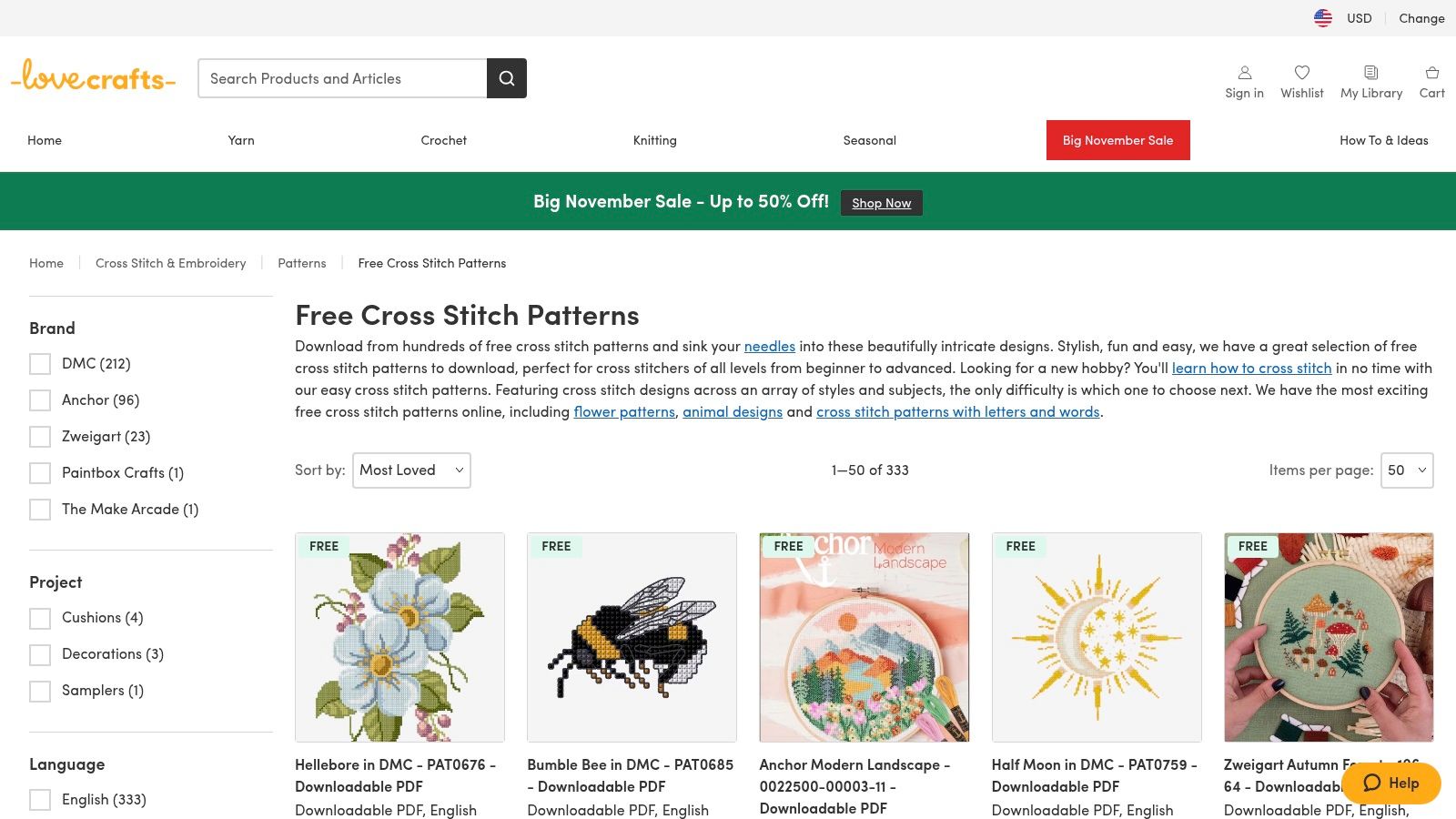Go to Big November Sale tab
Screen dimensions: 1456x819
(x=1117, y=140)
